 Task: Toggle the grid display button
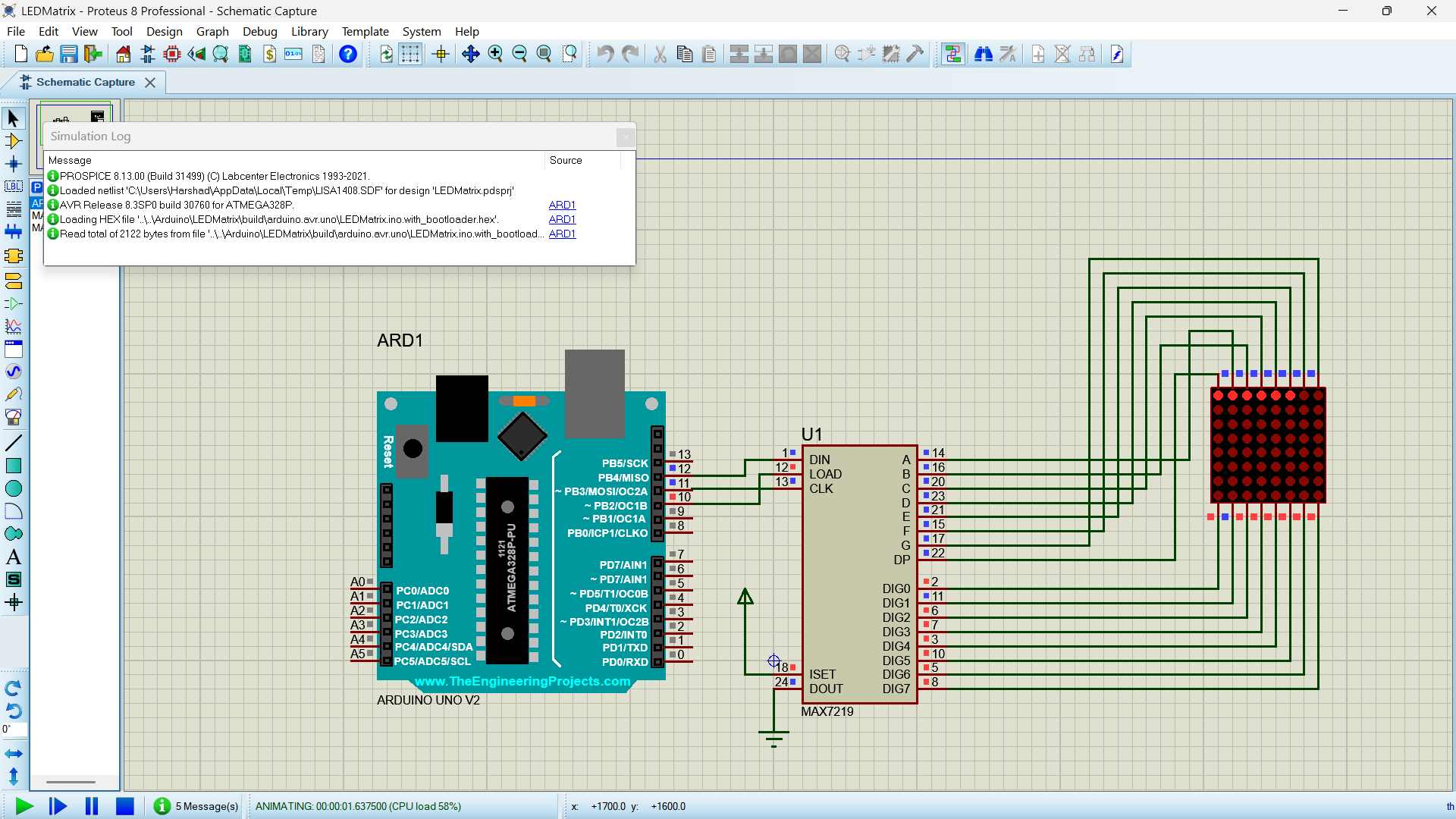(x=410, y=54)
